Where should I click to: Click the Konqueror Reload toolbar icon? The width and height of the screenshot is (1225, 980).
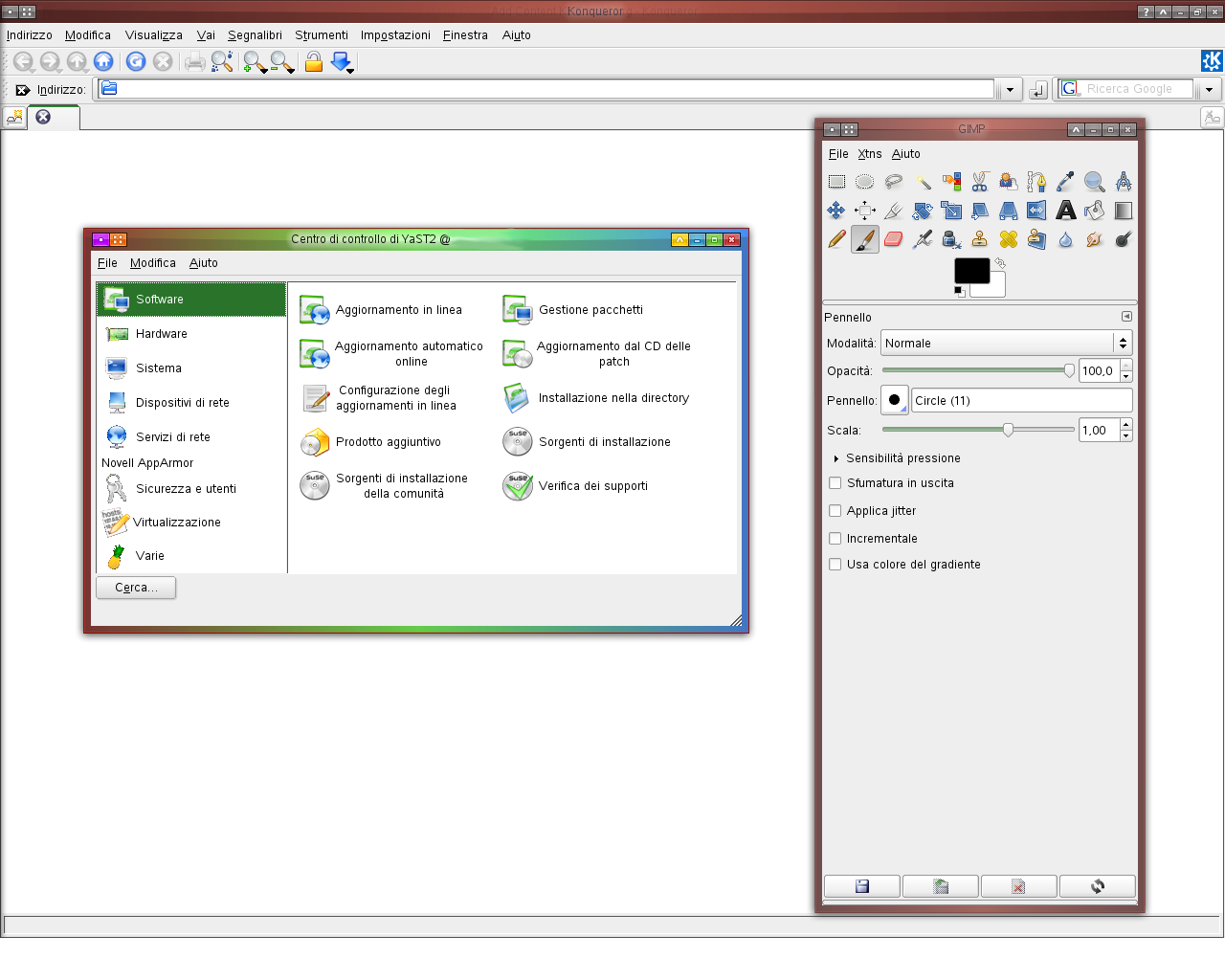pyautogui.click(x=136, y=61)
